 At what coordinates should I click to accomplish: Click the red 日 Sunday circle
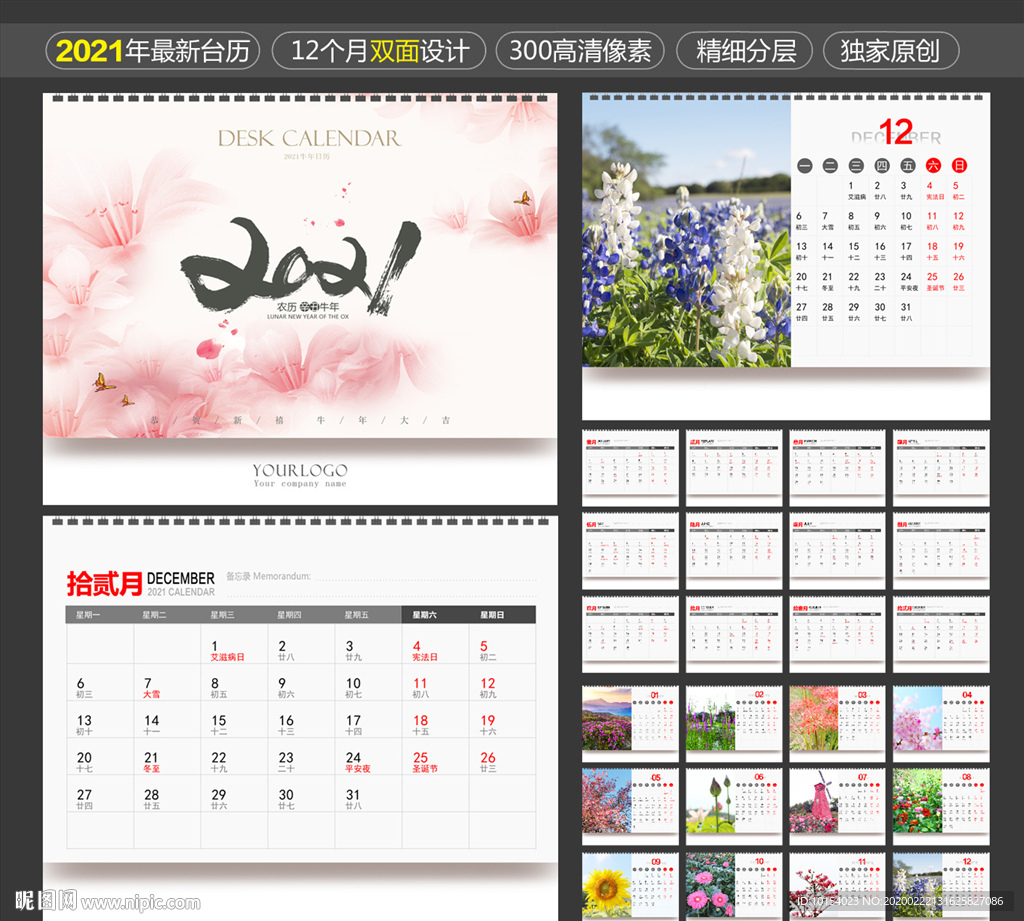coord(959,166)
